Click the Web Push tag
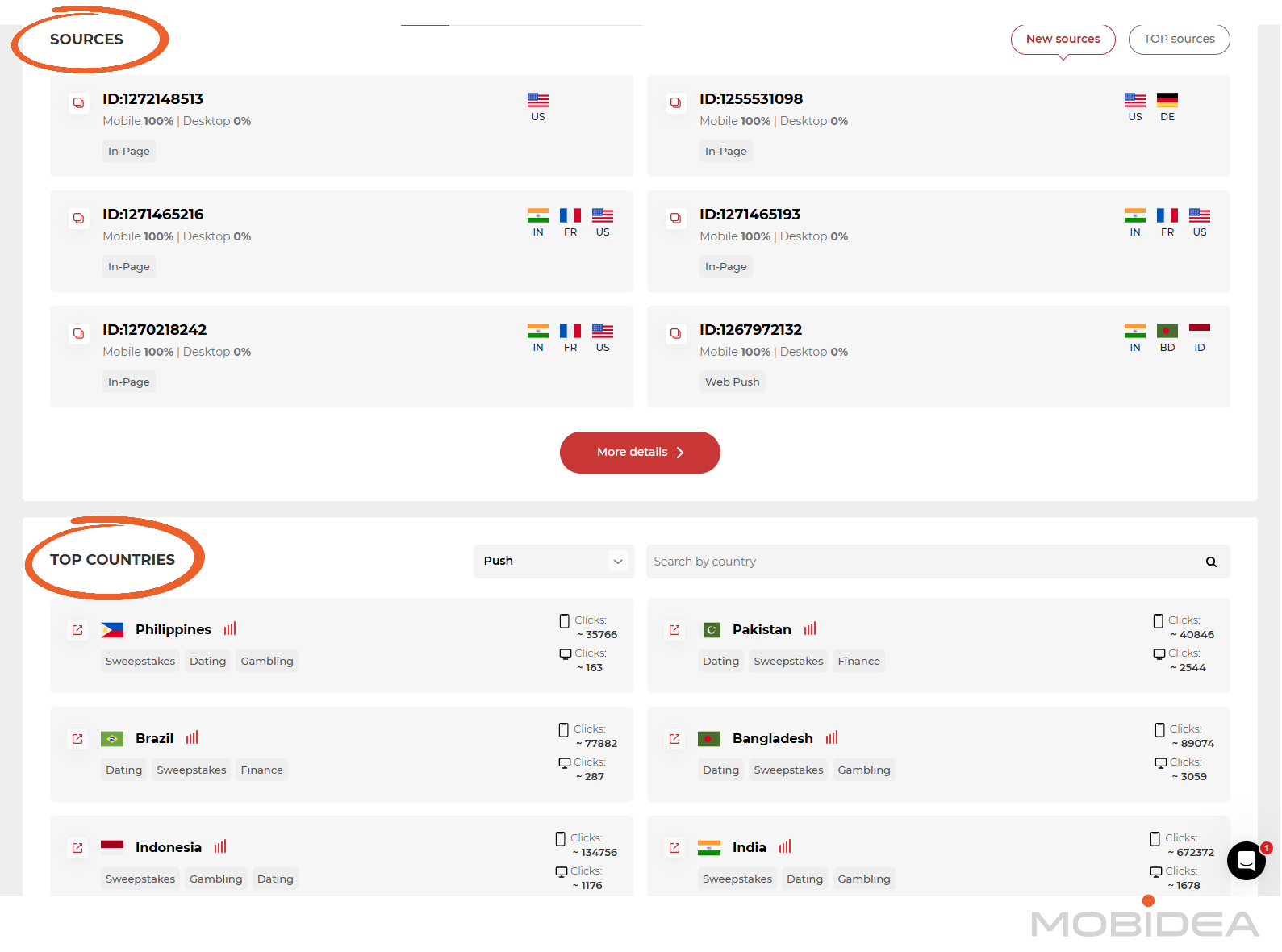The image size is (1282, 952). 732,382
